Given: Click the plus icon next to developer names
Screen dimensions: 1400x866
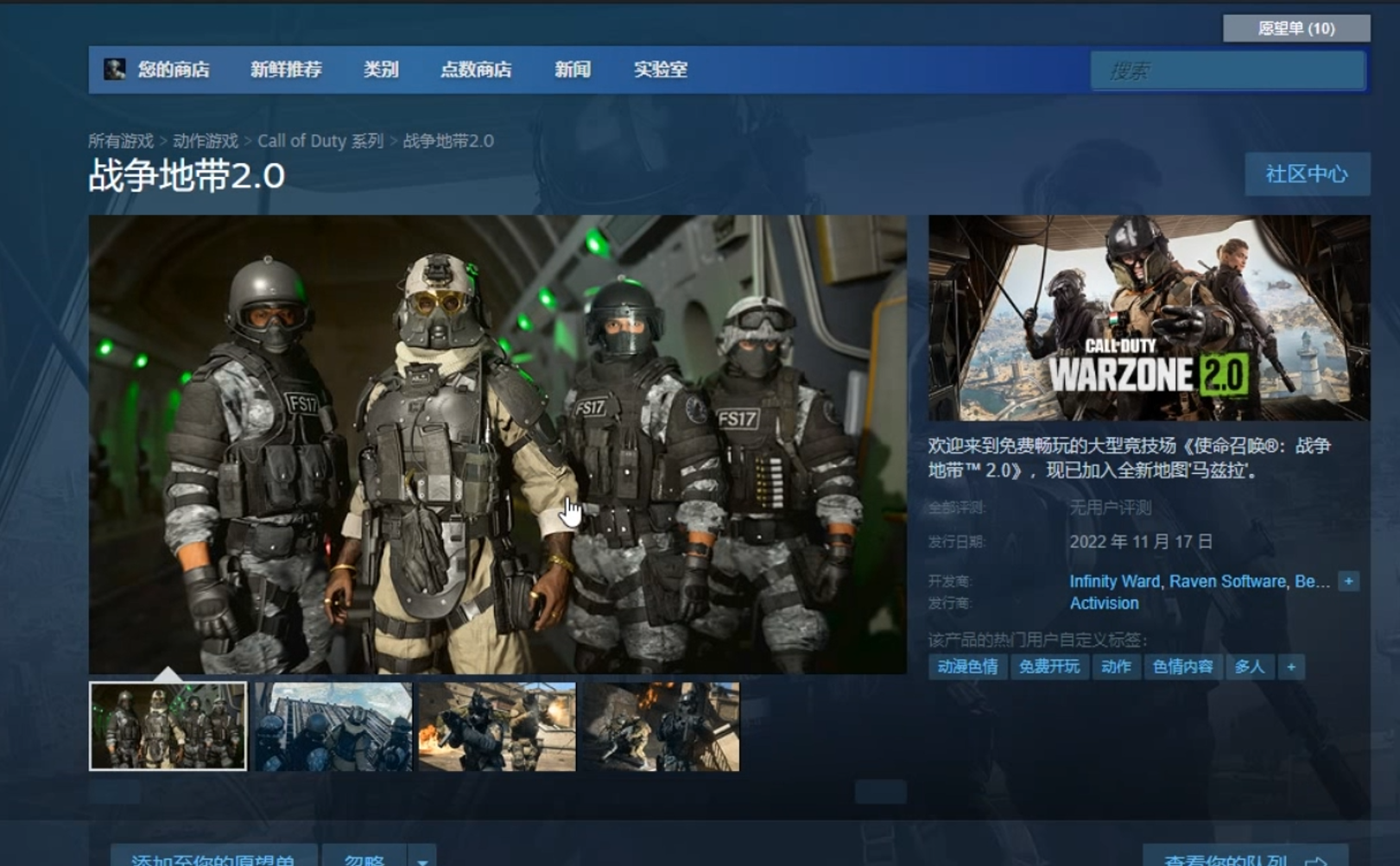Looking at the screenshot, I should 1347,581.
